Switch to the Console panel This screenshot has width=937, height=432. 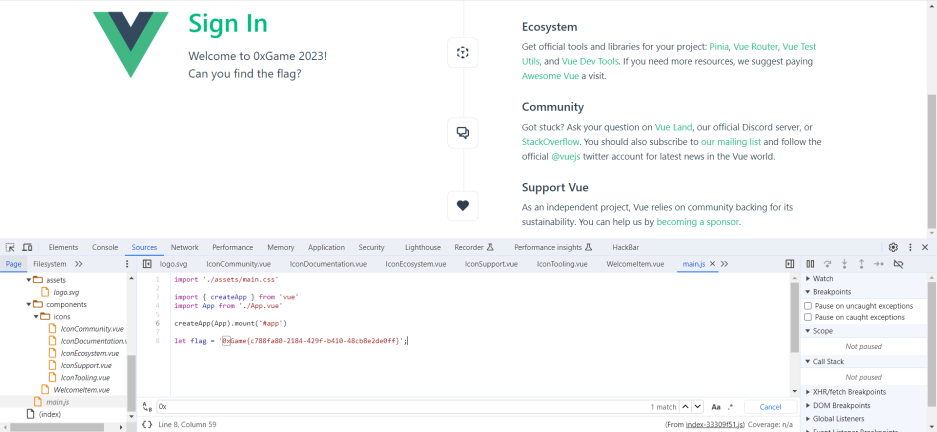pos(105,247)
